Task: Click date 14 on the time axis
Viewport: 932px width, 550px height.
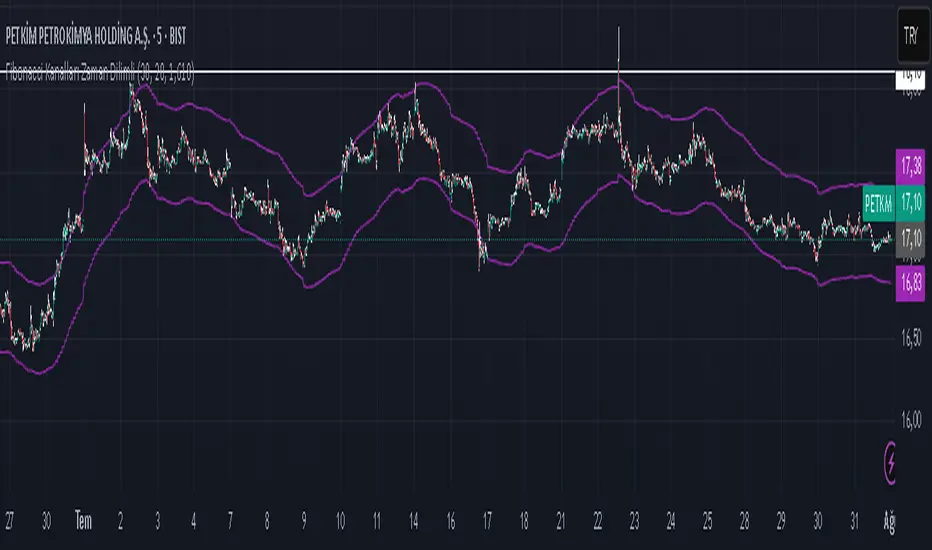Action: click(x=414, y=521)
